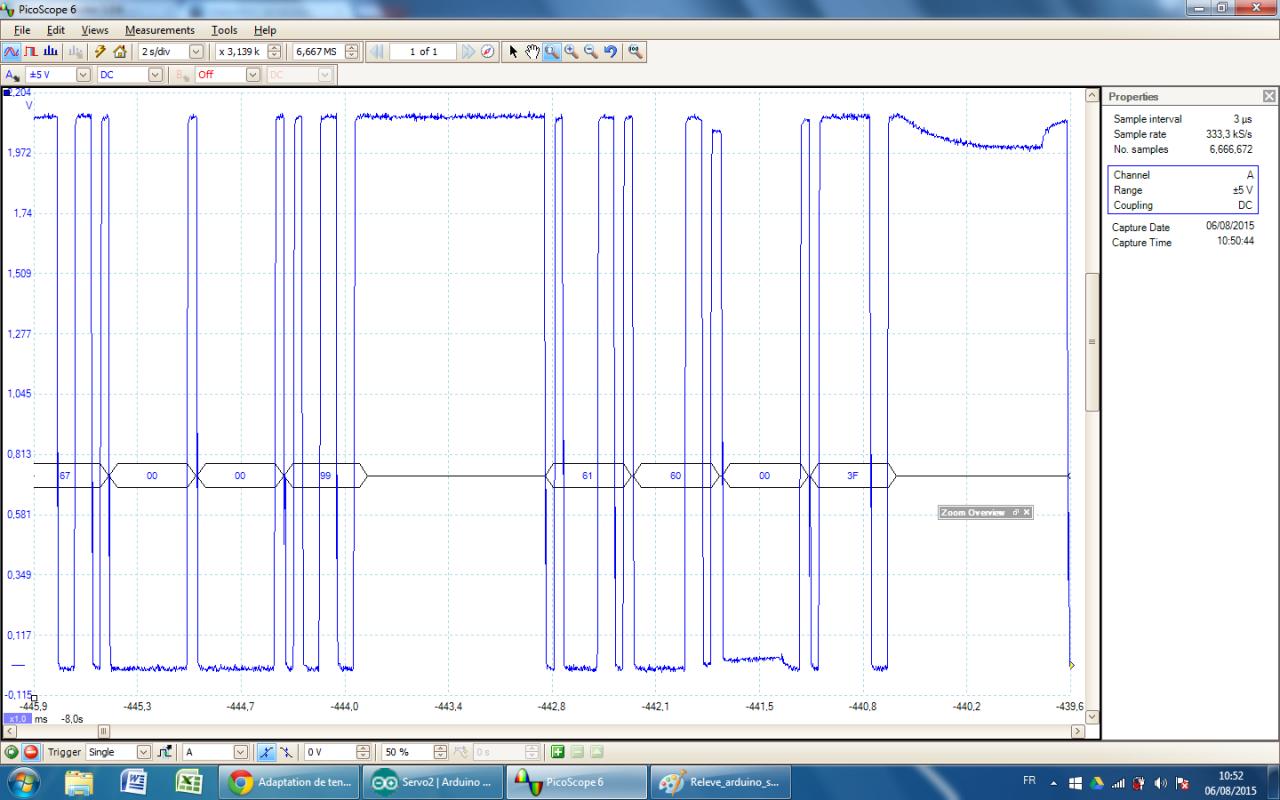
Task: Adjust the 50 % pre-trigger spinner
Action: coord(440,752)
